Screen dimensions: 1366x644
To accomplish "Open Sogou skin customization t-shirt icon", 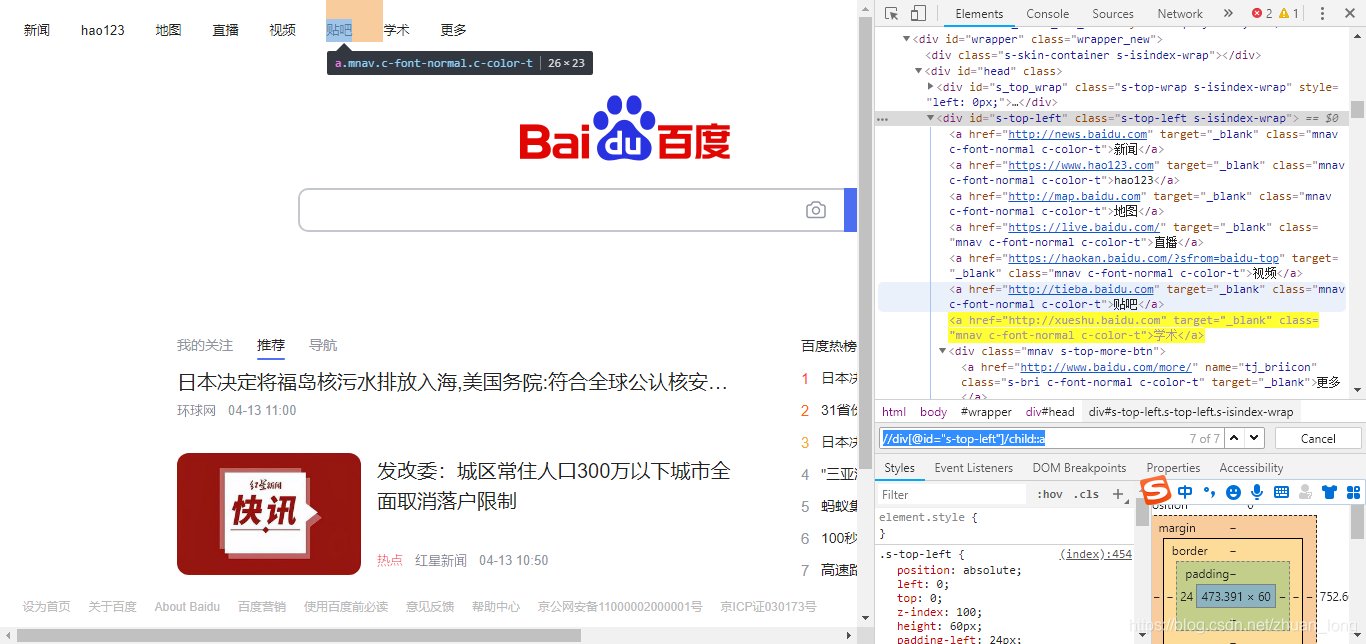I will pos(1327,491).
